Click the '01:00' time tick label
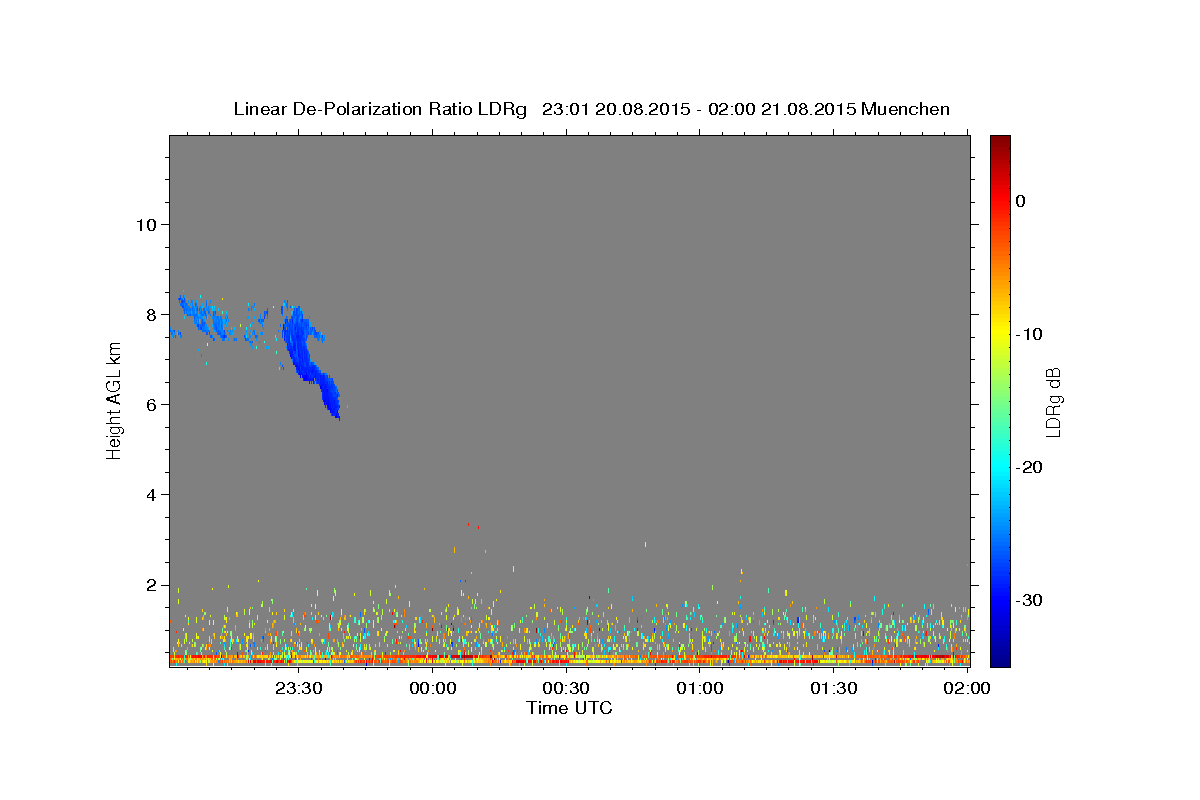This screenshot has height=800, width=1200. point(700,688)
